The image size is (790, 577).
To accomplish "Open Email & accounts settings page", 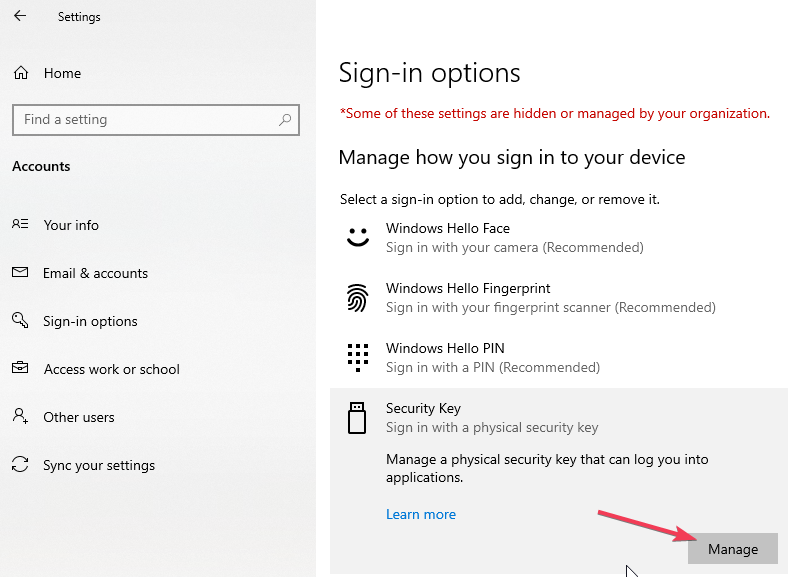I will [x=96, y=273].
